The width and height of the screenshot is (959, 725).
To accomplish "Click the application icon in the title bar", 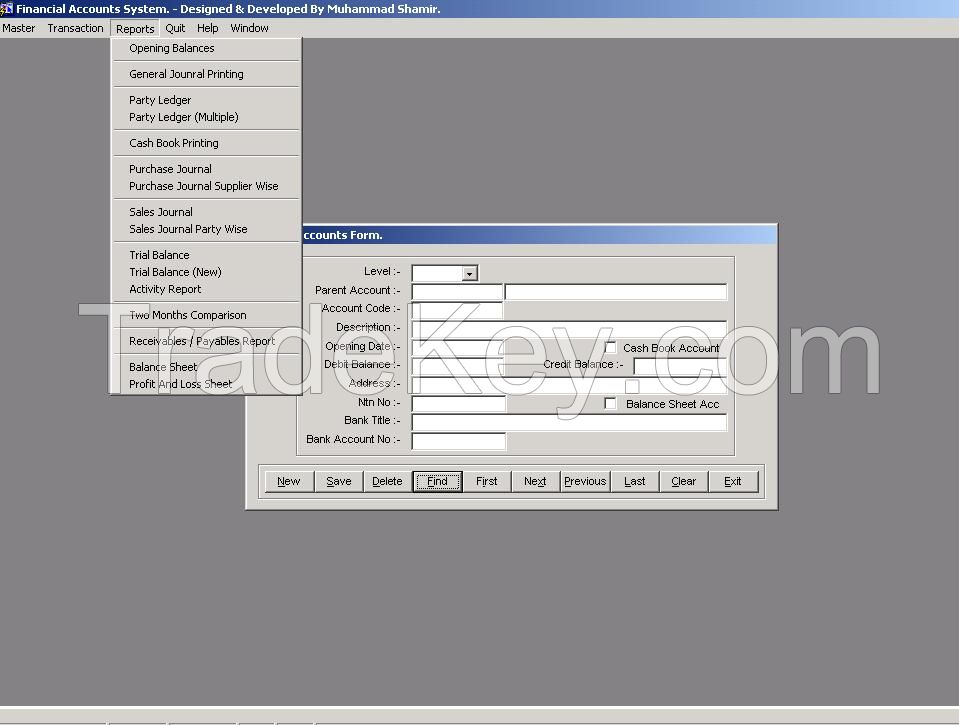I will 8,8.
